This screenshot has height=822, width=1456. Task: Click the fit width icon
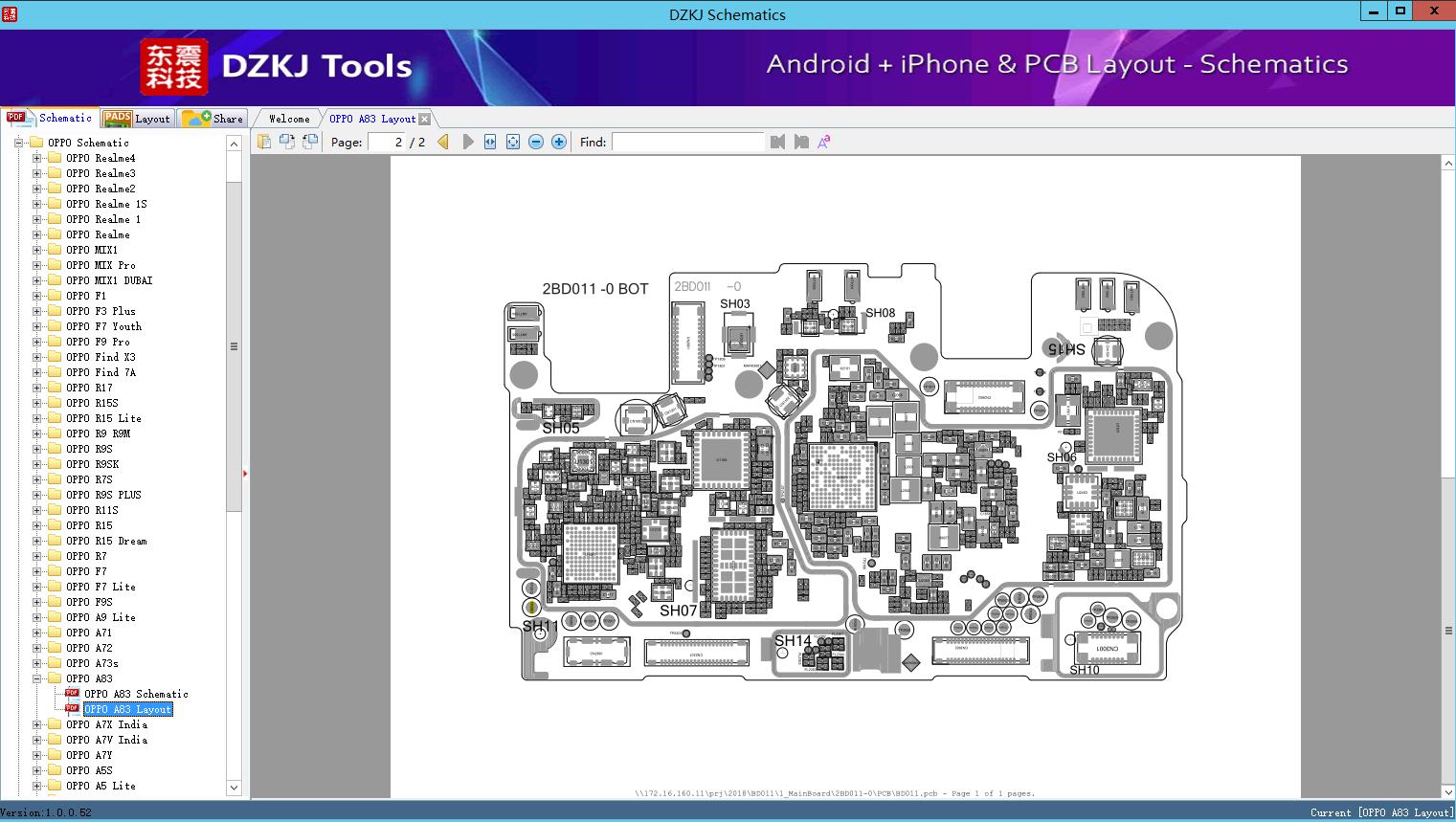click(490, 142)
